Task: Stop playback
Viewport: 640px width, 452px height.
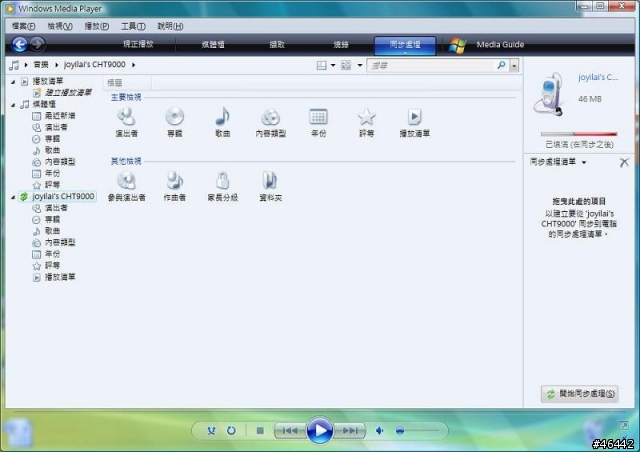Action: click(260, 431)
